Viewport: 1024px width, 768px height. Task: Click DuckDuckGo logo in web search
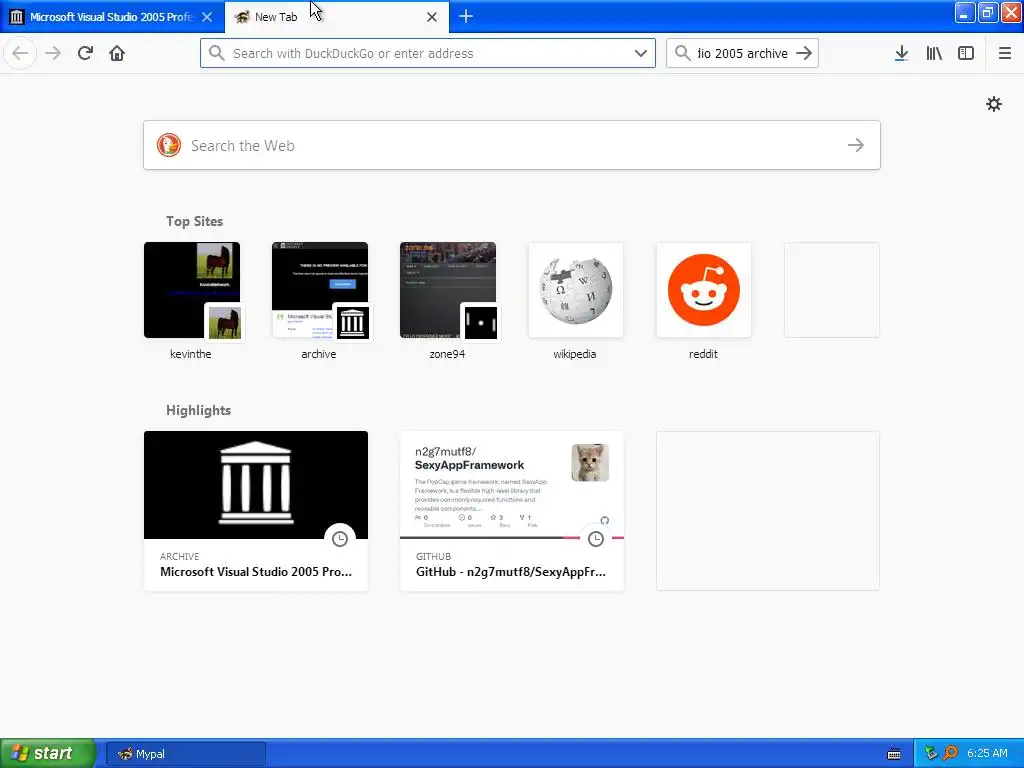click(x=168, y=145)
